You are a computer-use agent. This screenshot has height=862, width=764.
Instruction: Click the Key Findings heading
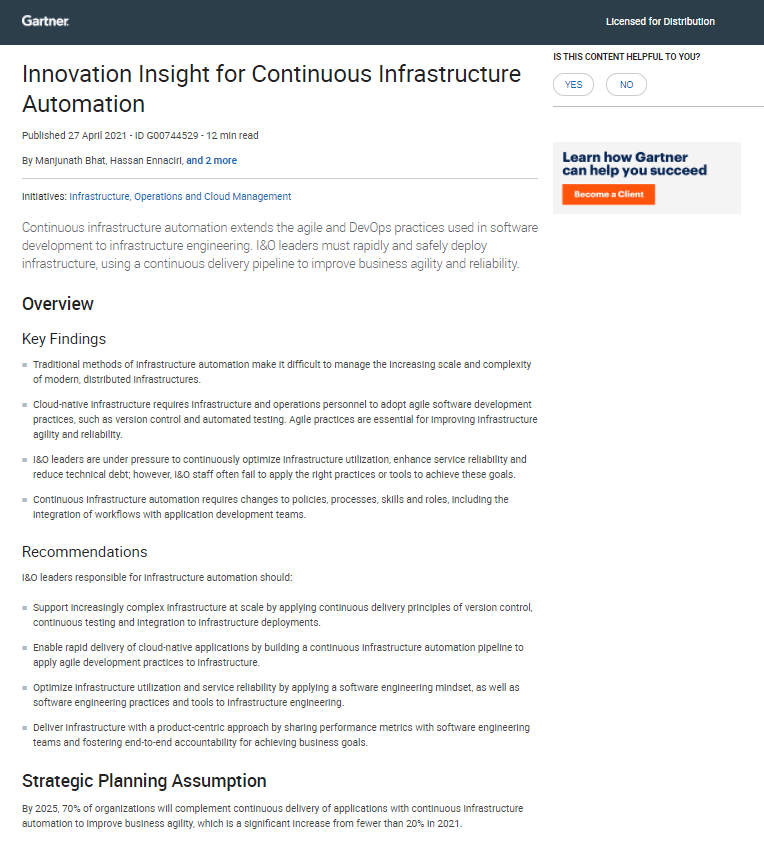(64, 339)
